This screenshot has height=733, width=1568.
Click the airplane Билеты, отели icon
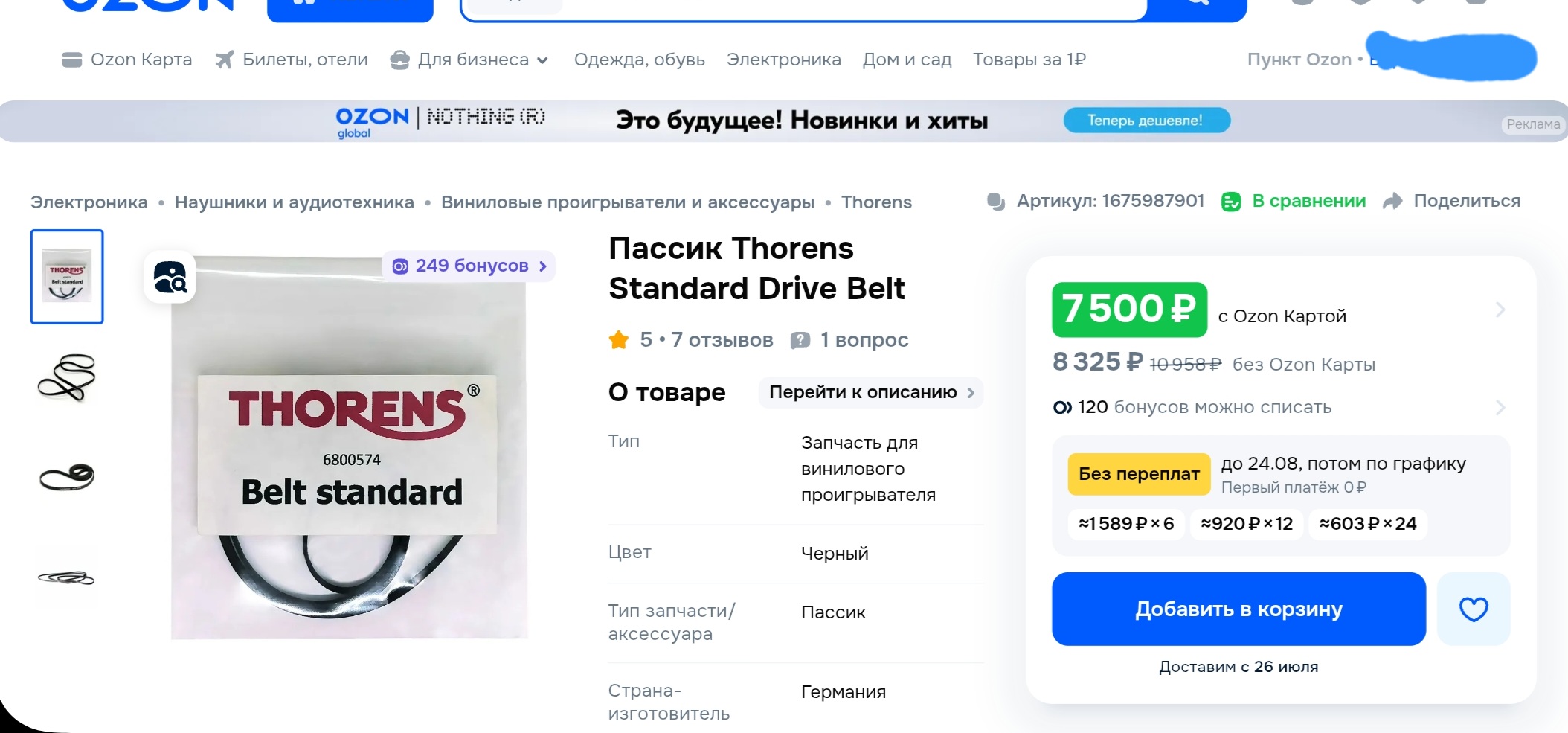pos(224,60)
